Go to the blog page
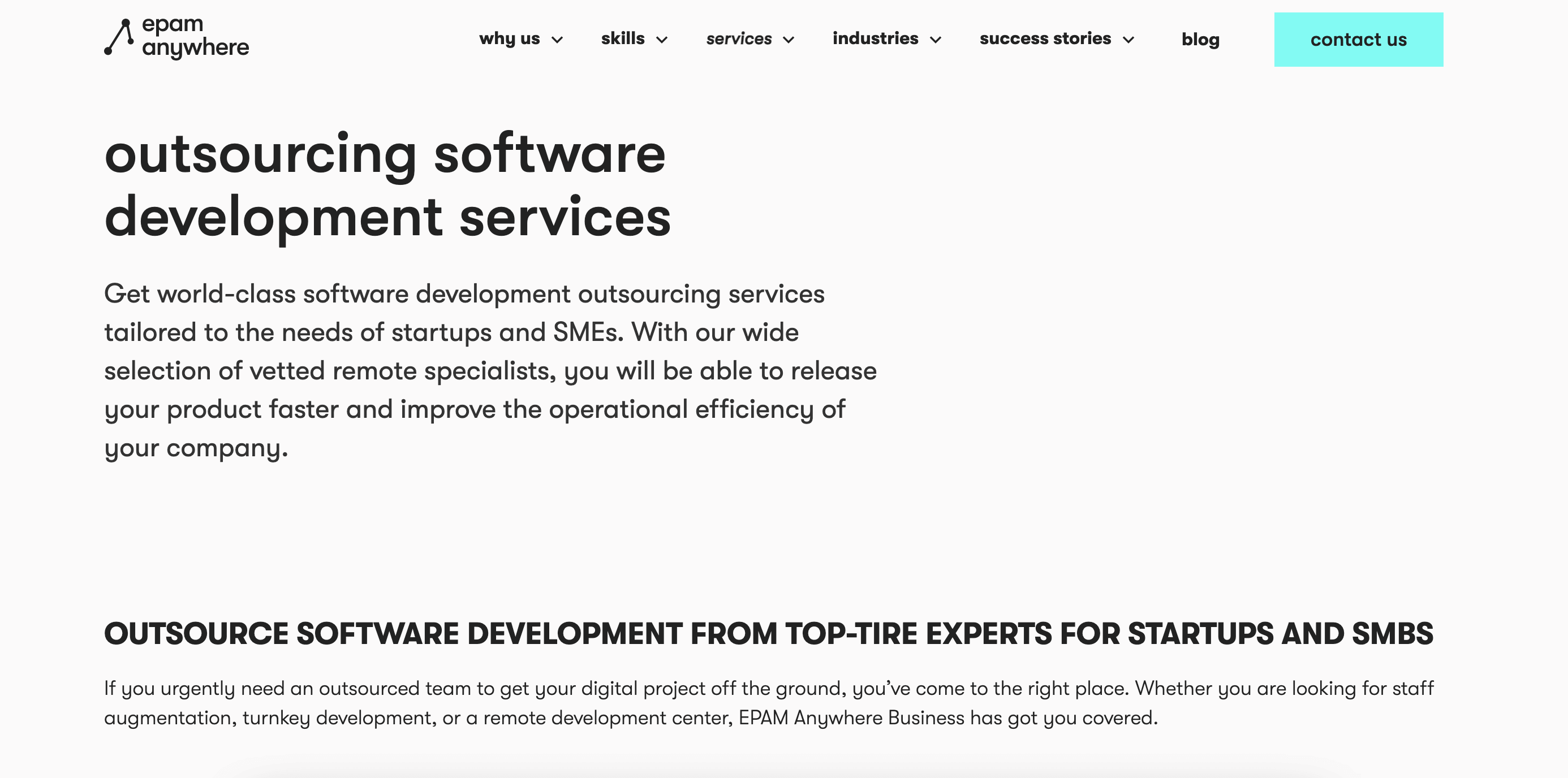Screen dimensions: 1568x778 pos(1200,40)
